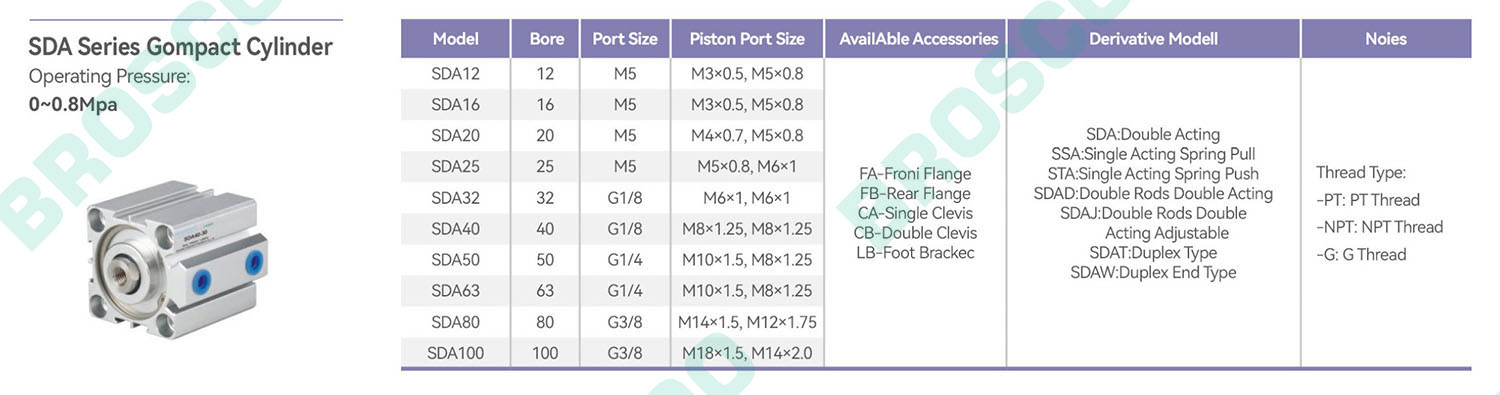This screenshot has height=395, width=1500.
Task: Select the SDAT:Duplex Type derivative entry
Action: pos(1153,253)
